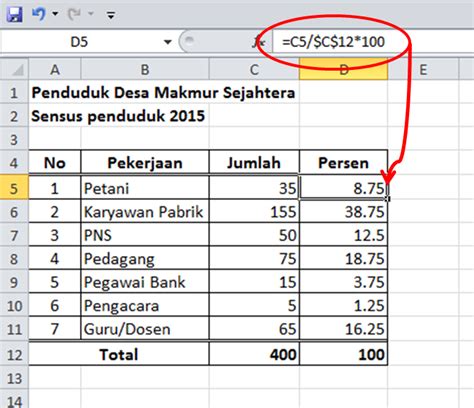The height and width of the screenshot is (408, 474).
Task: Select row 4 header
Action: pyautogui.click(x=14, y=163)
